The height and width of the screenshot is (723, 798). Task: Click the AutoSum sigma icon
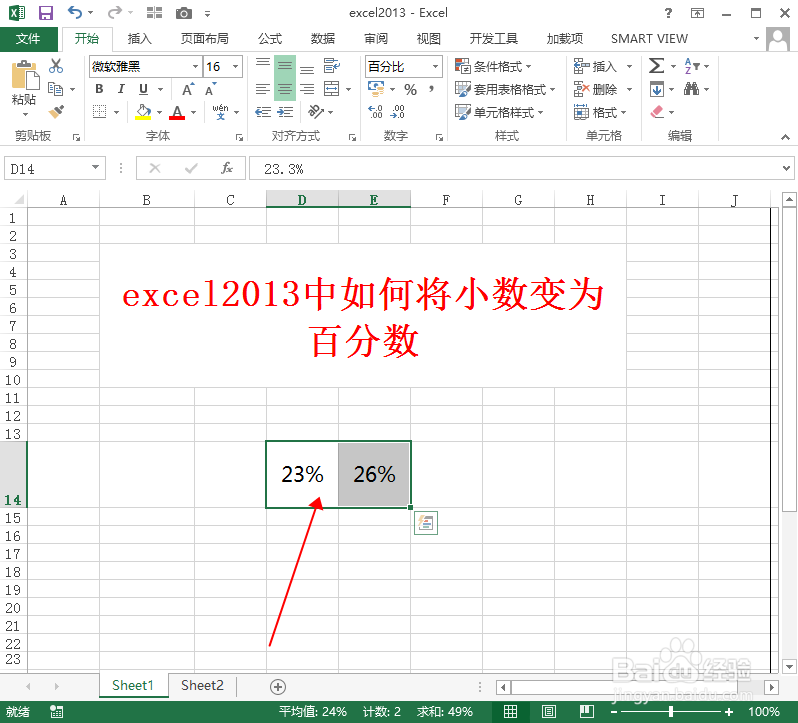tap(657, 66)
